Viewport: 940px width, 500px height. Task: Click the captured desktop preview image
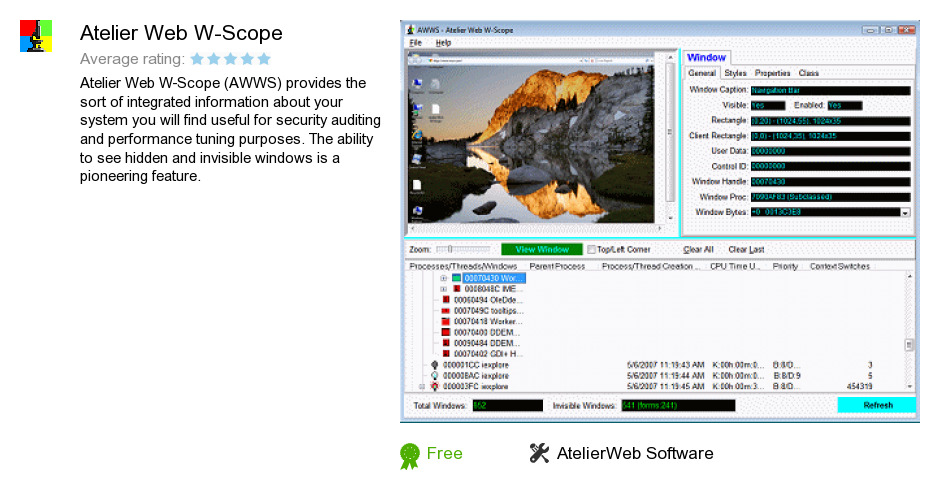531,137
